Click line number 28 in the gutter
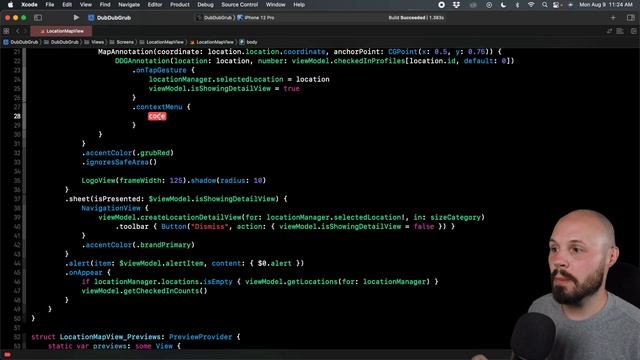Viewport: 640px width, 360px height. pyautogui.click(x=17, y=116)
